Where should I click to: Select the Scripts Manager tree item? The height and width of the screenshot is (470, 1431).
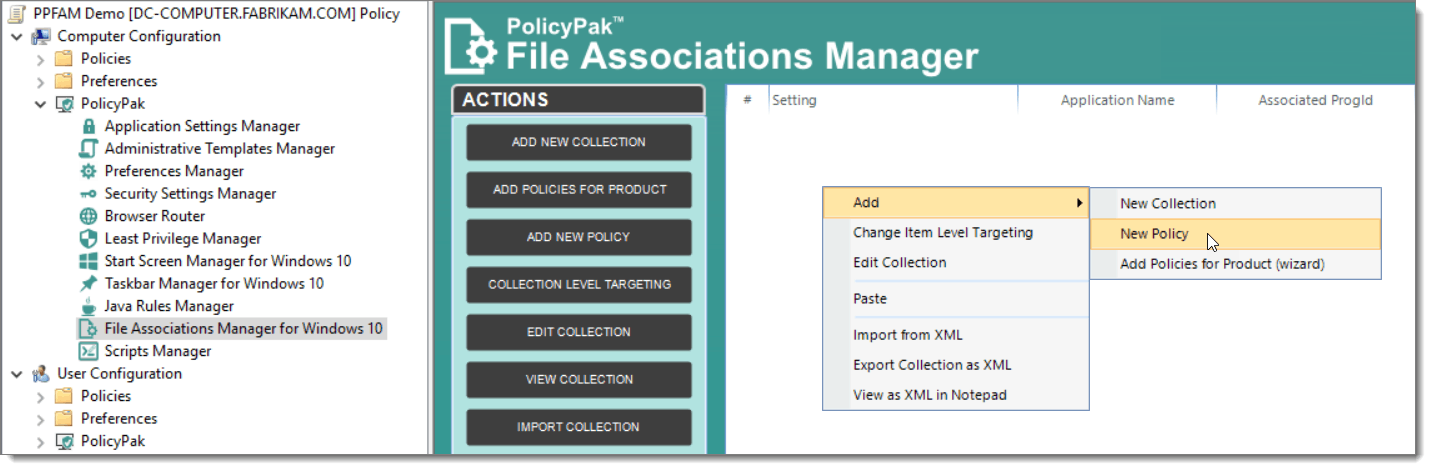click(x=158, y=351)
